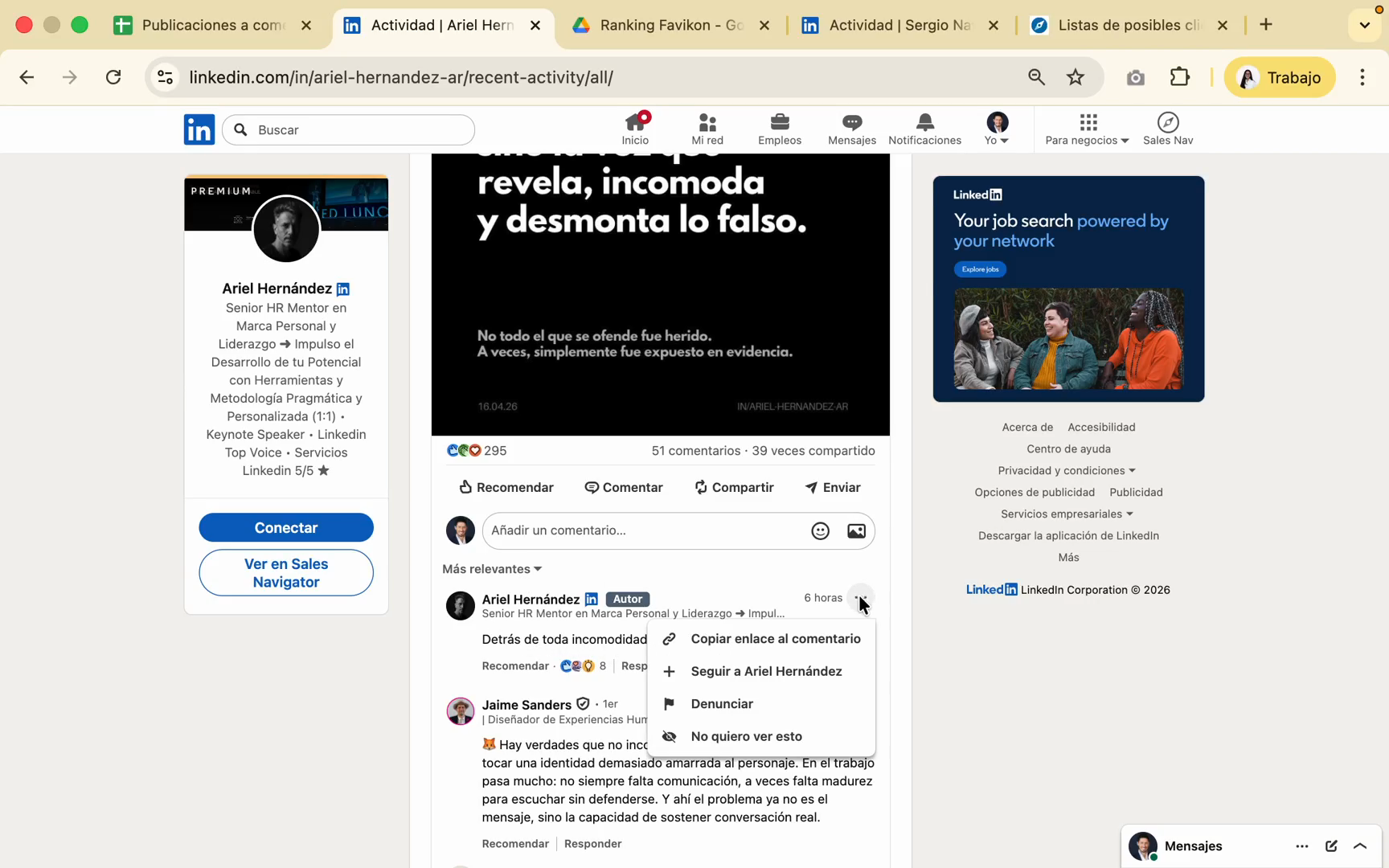
Task: Expand the Yo profile menu
Action: coord(997,129)
